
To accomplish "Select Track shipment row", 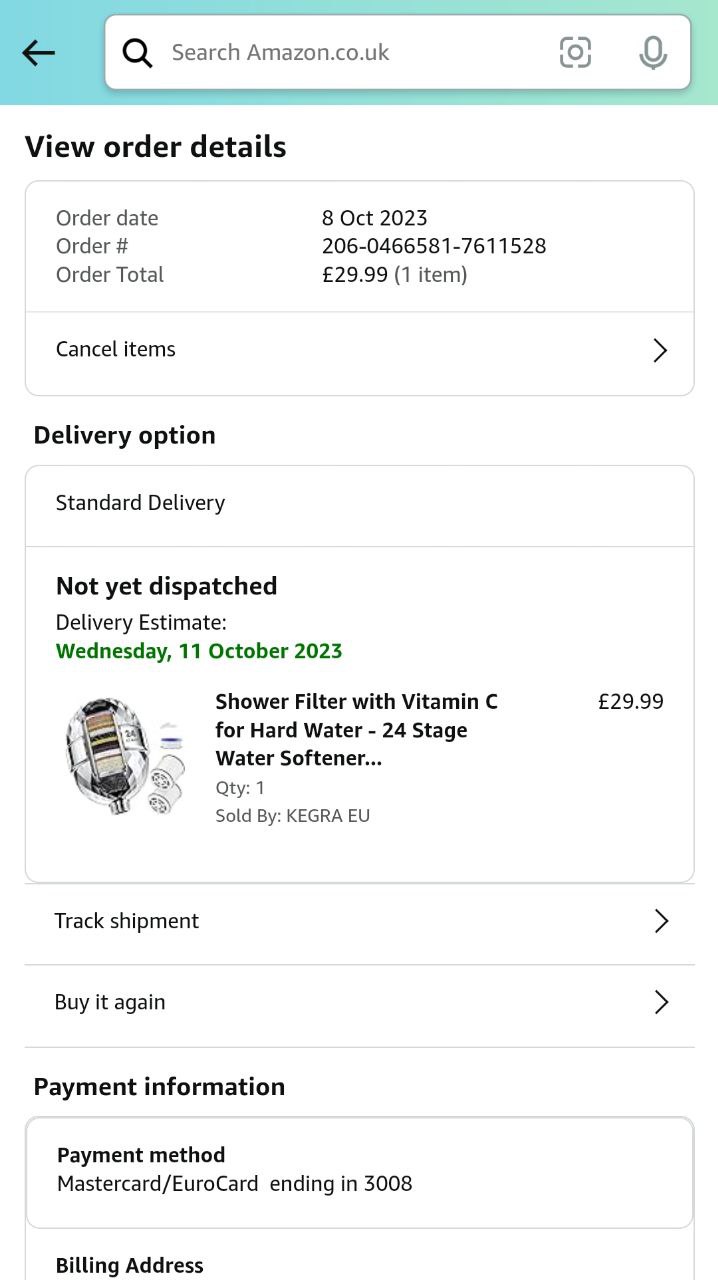I will [x=127, y=921].
